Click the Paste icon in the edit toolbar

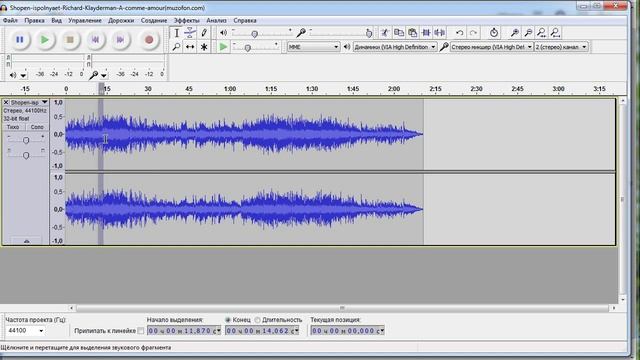coord(413,33)
